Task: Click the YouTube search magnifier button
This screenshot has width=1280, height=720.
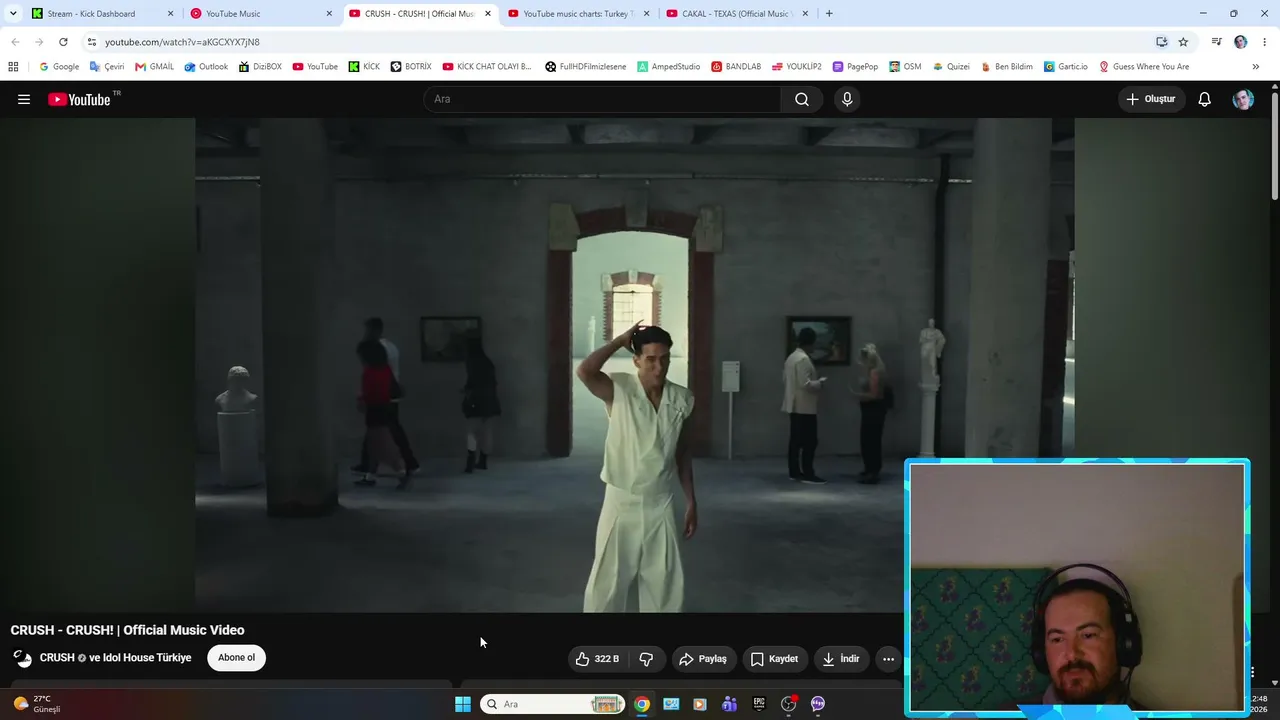Action: [802, 99]
